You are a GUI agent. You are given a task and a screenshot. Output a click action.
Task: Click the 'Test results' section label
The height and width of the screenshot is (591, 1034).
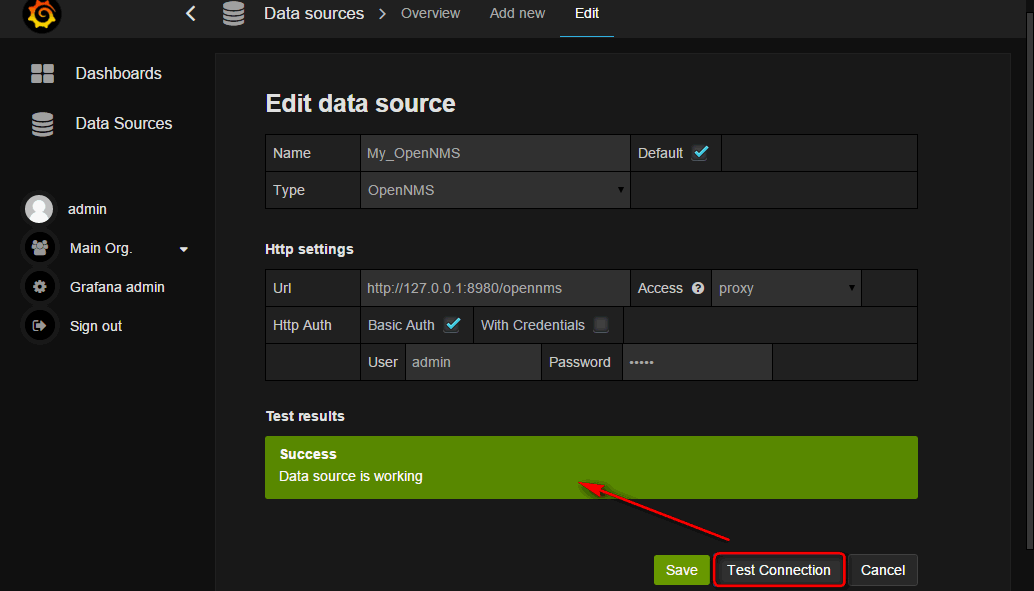[x=305, y=416]
